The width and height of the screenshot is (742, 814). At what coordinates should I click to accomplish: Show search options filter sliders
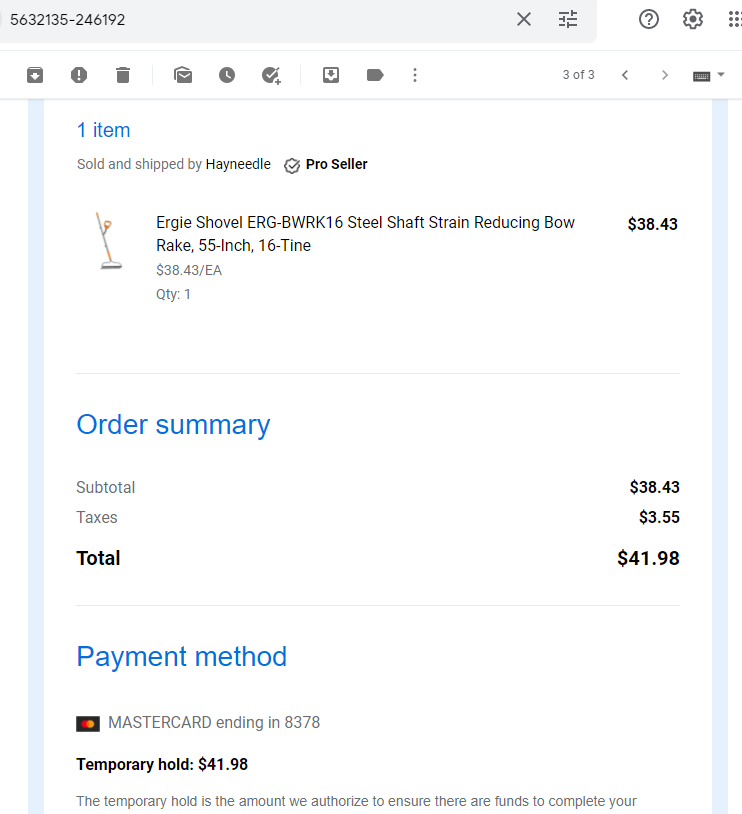568,19
